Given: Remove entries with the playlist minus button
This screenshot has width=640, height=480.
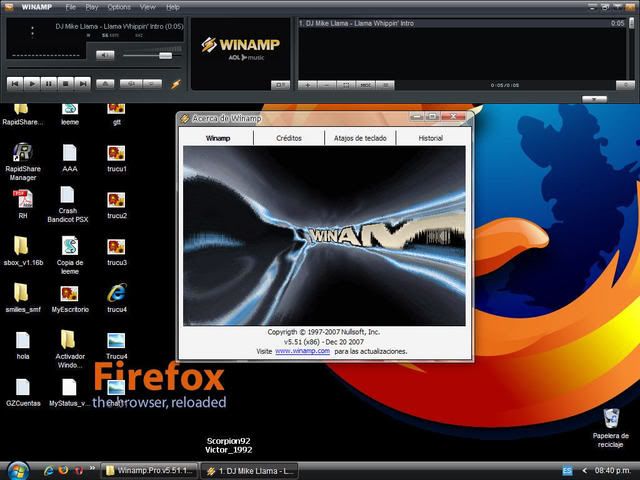Looking at the screenshot, I should 327,85.
